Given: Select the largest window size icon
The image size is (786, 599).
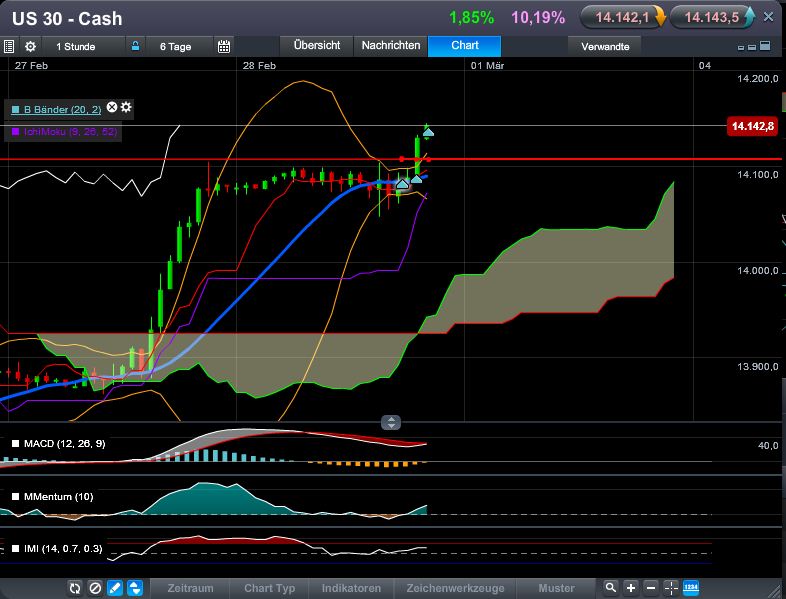Looking at the screenshot, I should (x=765, y=46).
